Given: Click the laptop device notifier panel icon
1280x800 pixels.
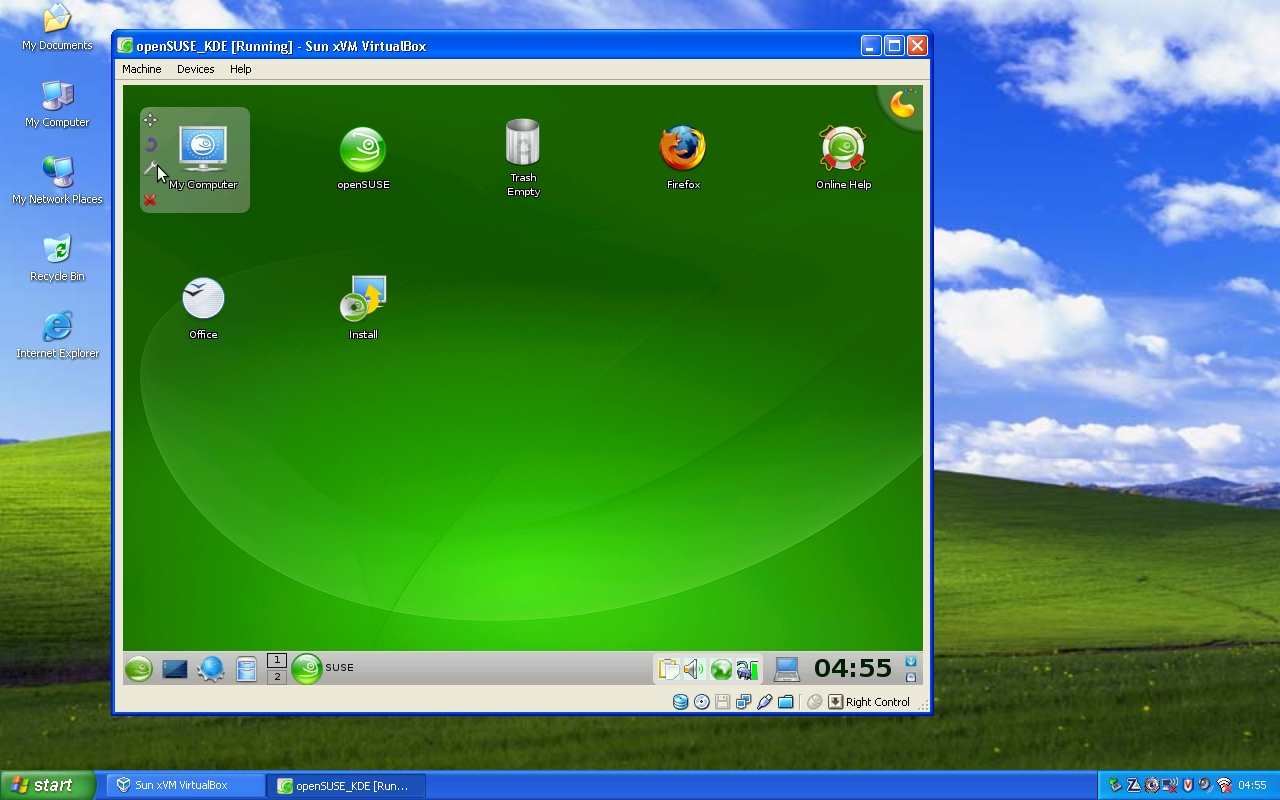Looking at the screenshot, I should [787, 669].
